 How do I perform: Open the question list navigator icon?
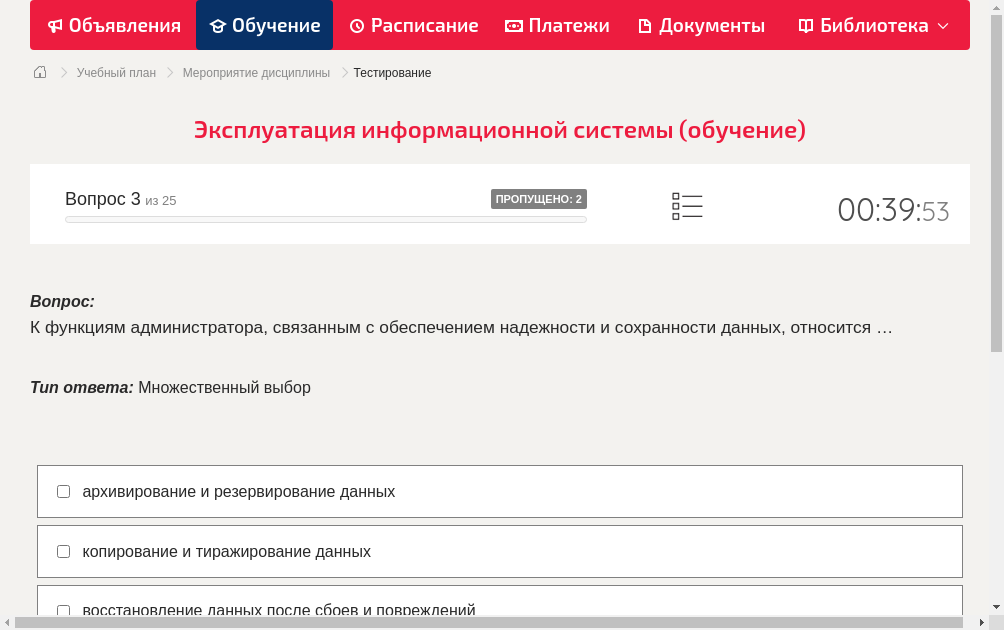pyautogui.click(x=687, y=205)
